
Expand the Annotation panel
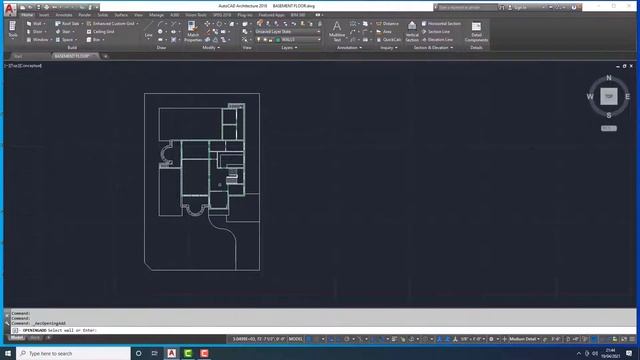coord(349,48)
